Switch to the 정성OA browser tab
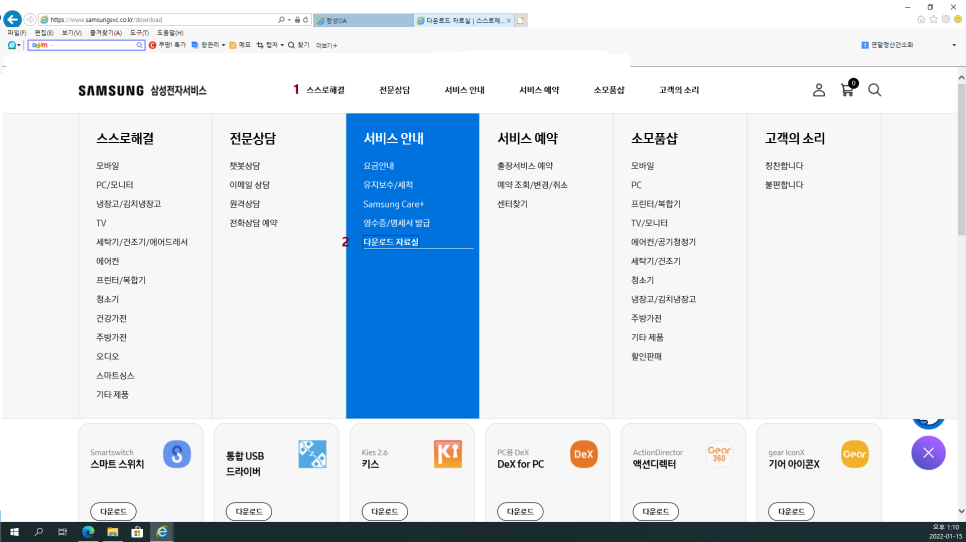The width and height of the screenshot is (966, 542). click(x=363, y=20)
